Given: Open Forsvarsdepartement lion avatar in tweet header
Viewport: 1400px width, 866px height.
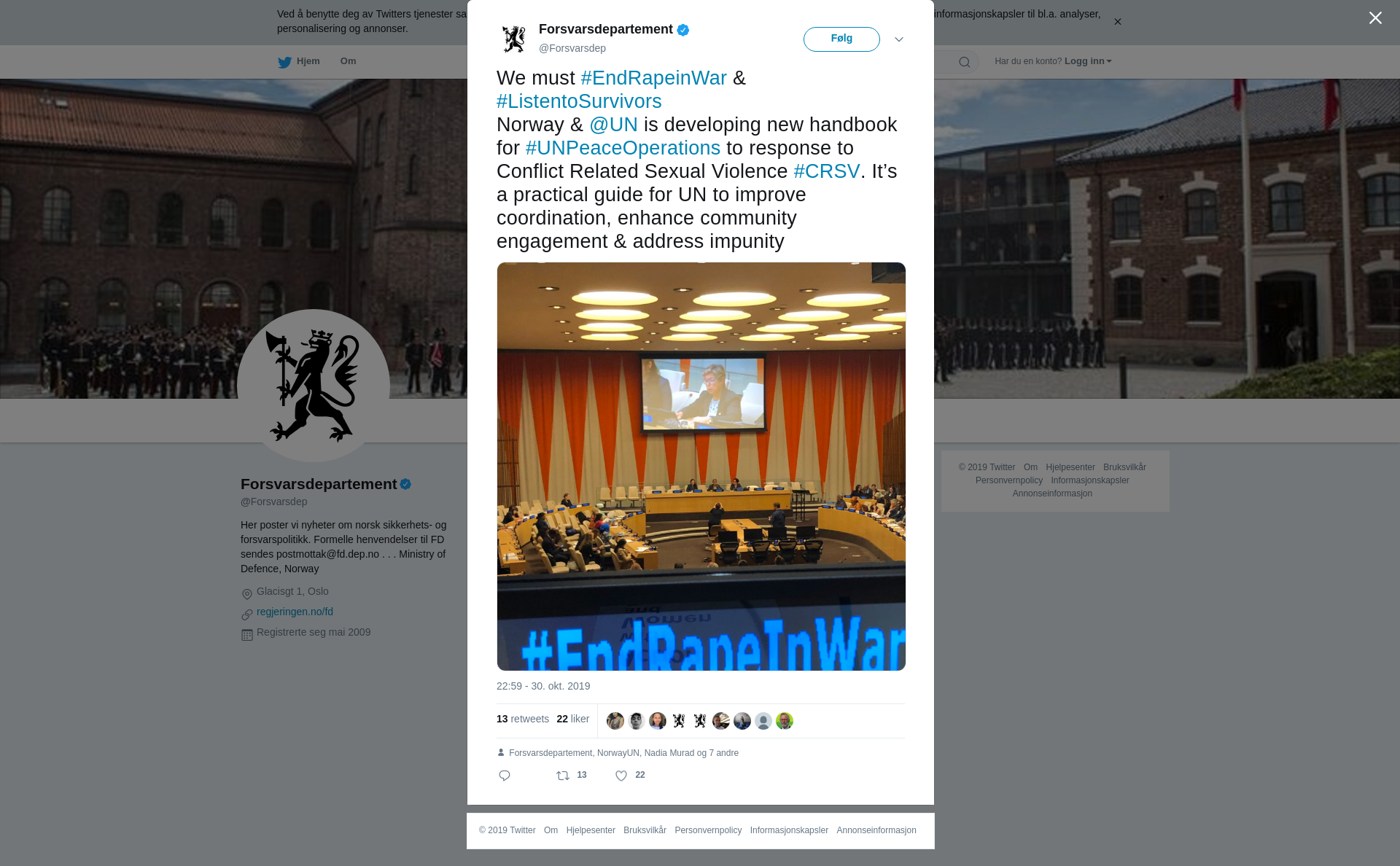Looking at the screenshot, I should (x=514, y=39).
